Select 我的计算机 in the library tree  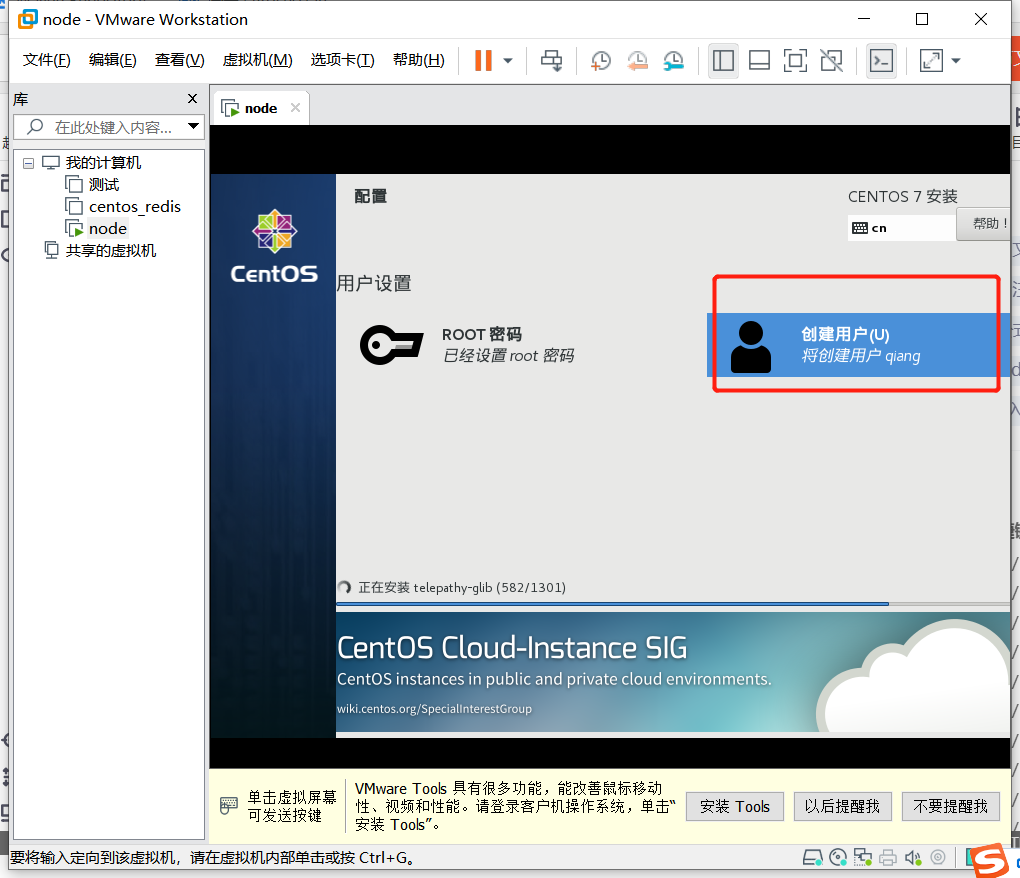pos(103,163)
